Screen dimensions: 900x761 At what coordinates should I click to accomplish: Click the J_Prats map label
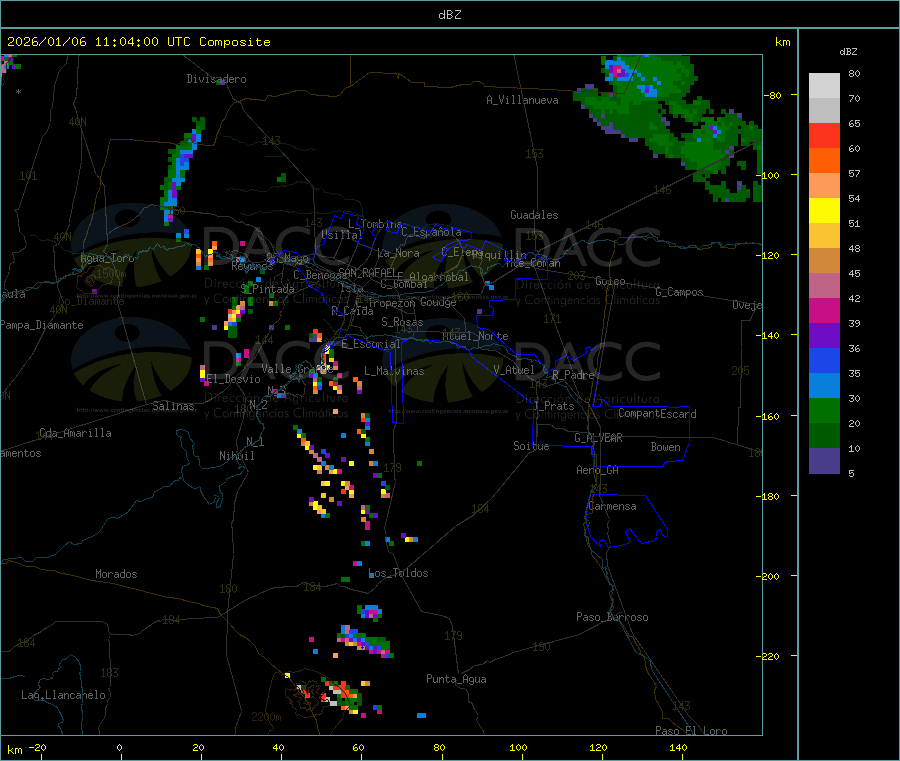click(x=554, y=406)
